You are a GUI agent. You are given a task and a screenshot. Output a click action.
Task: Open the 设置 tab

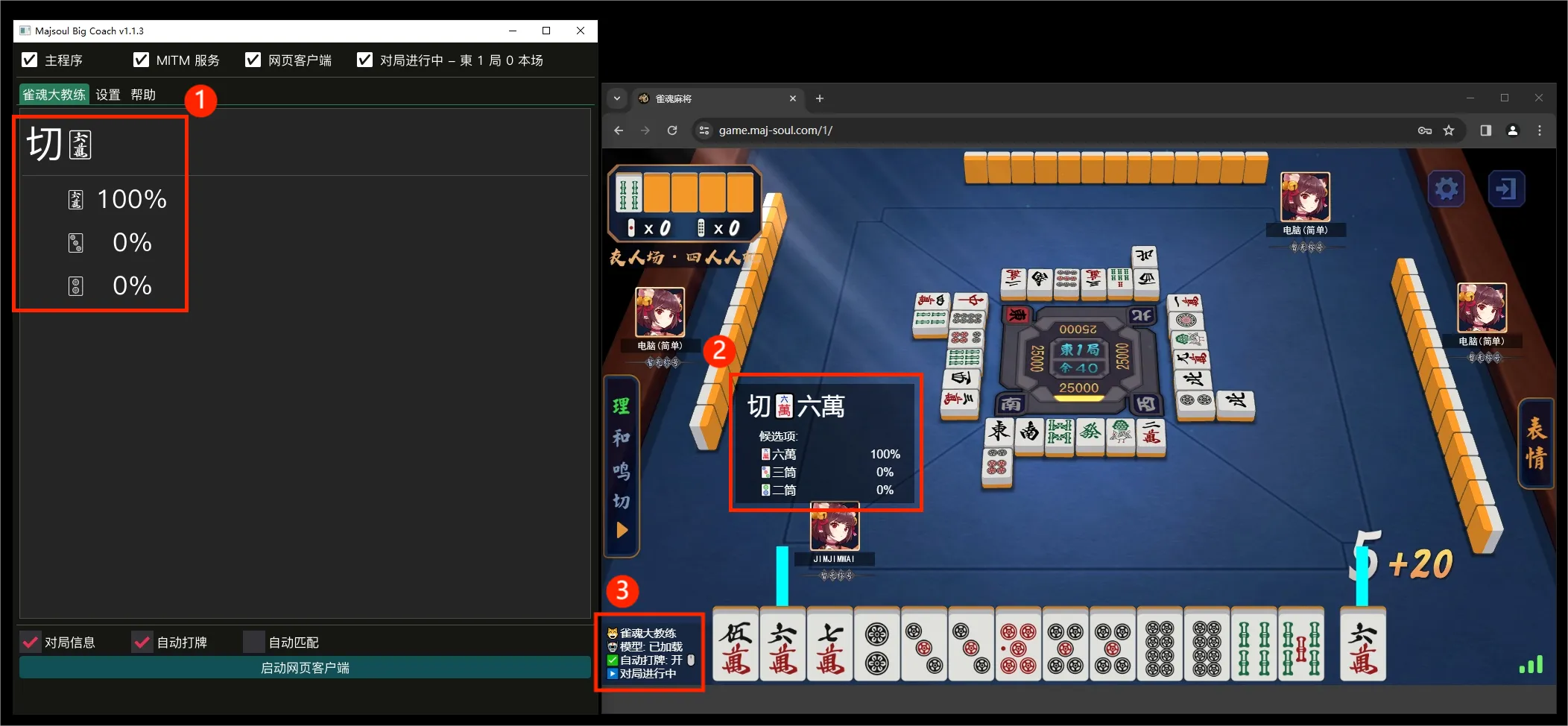pos(108,95)
